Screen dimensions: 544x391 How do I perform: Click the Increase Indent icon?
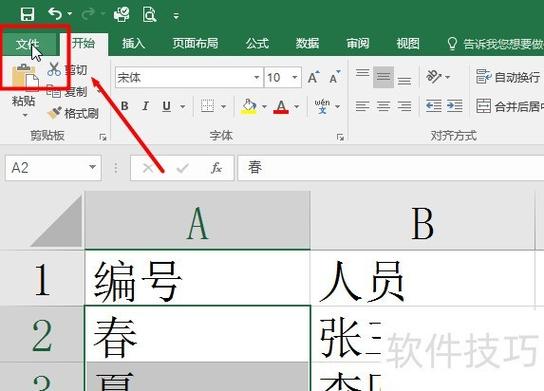(x=454, y=106)
